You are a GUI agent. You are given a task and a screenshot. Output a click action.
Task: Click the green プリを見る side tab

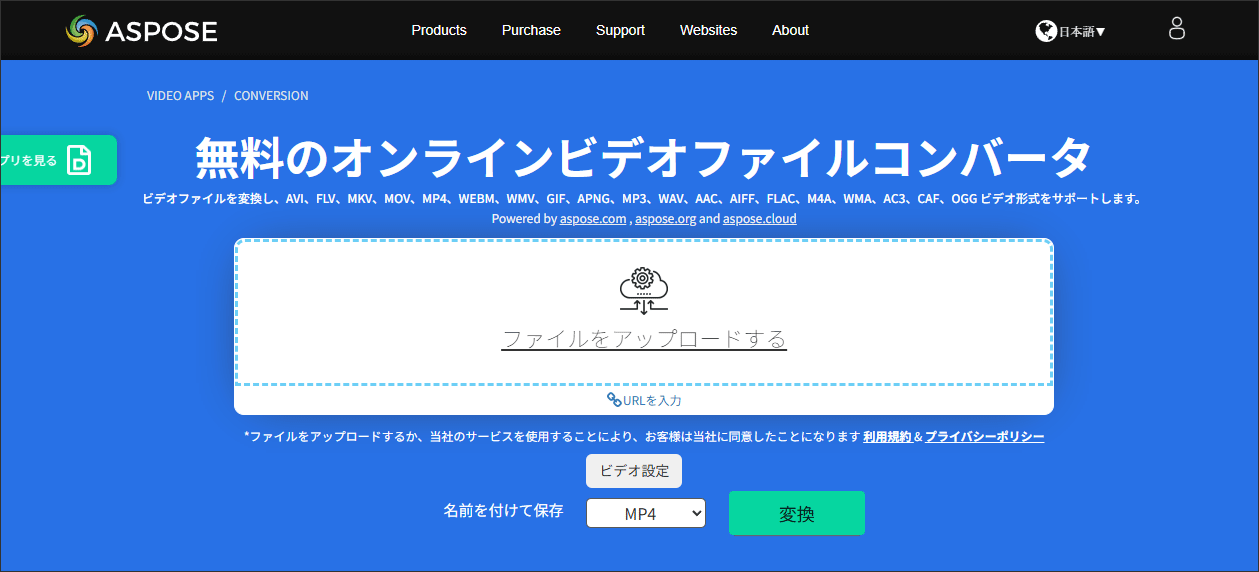click(x=58, y=160)
